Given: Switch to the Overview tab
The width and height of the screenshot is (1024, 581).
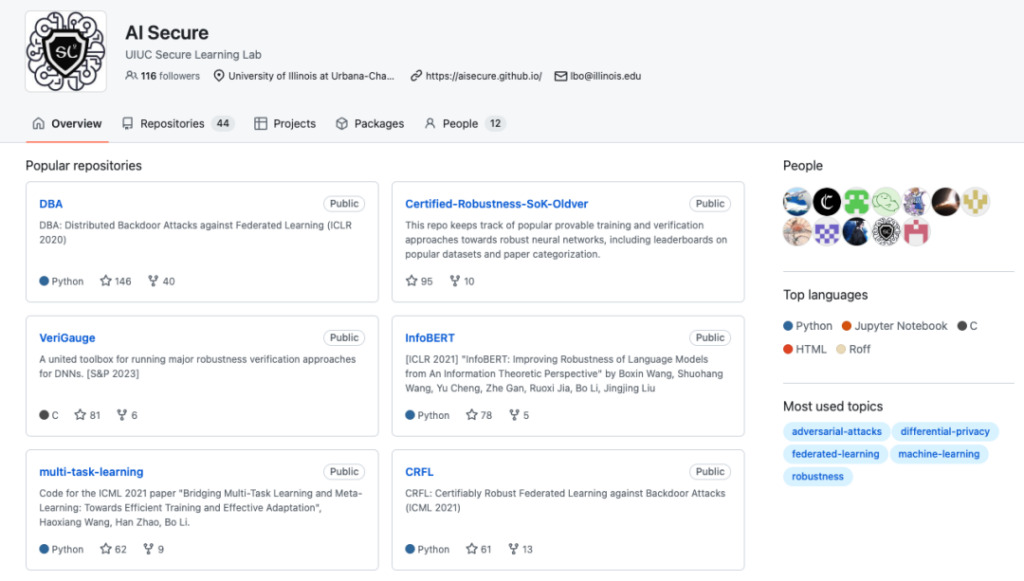Looking at the screenshot, I should click(x=67, y=123).
